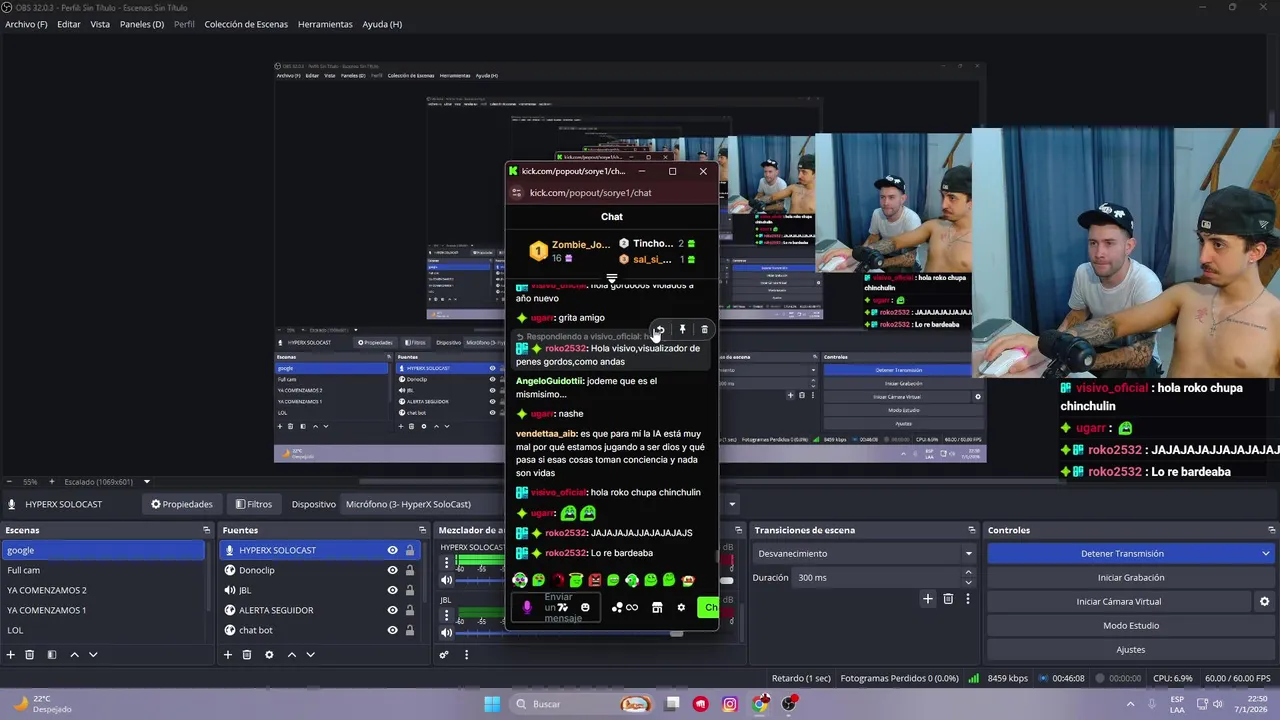Toggle lock on ALERTA SEGUIDOR source

(410, 610)
